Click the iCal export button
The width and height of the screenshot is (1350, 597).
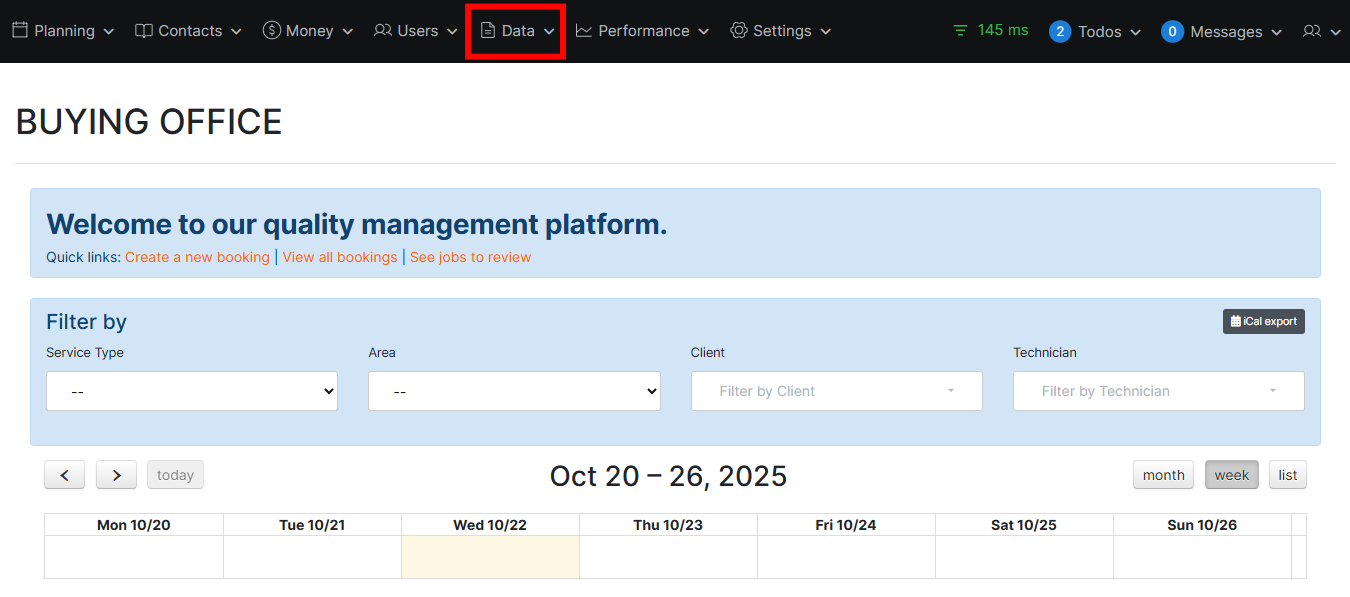pyautogui.click(x=1263, y=321)
